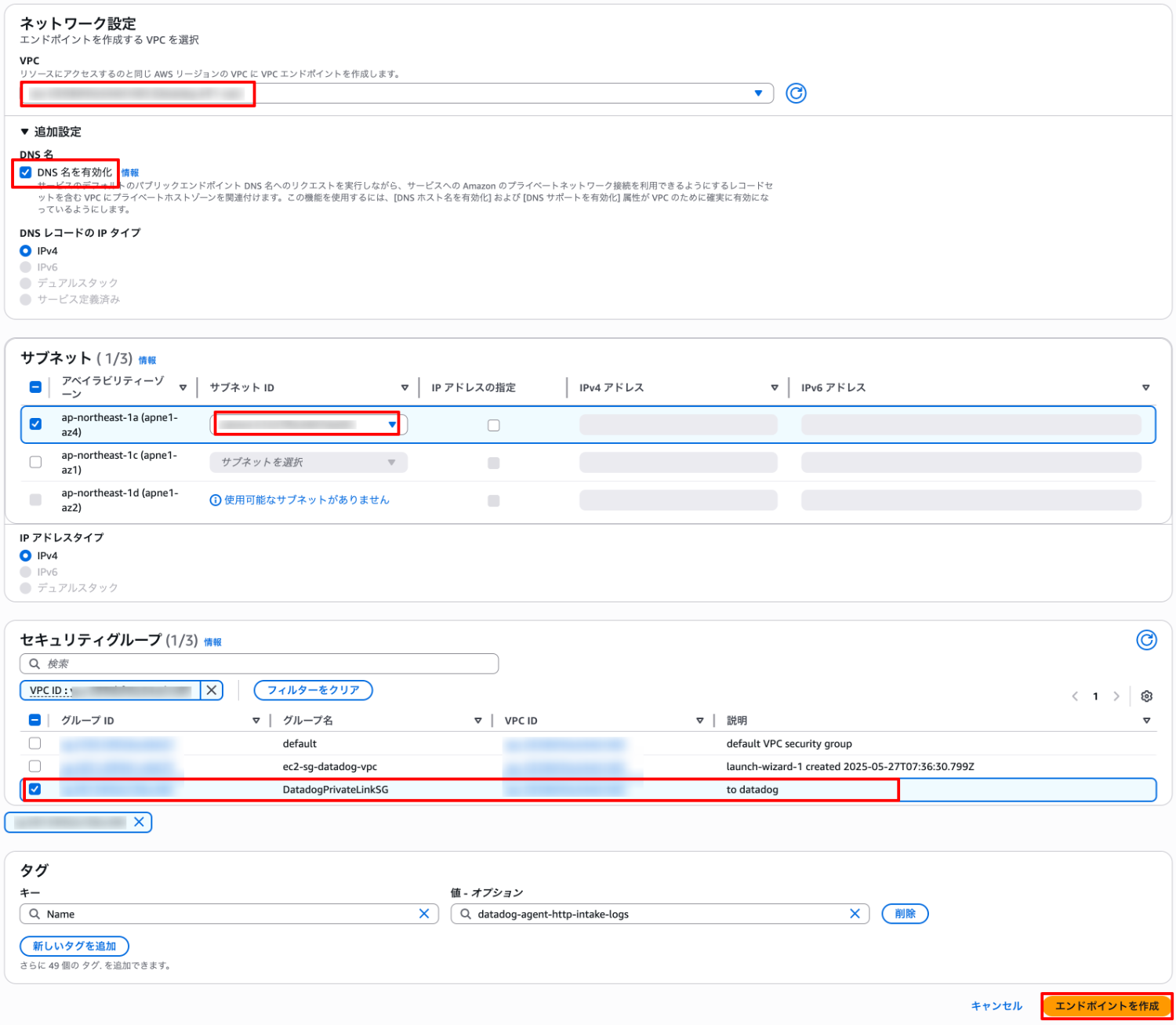Viewport: 1176px width, 1025px height.
Task: Open security group table settings gear
Action: click(1146, 696)
